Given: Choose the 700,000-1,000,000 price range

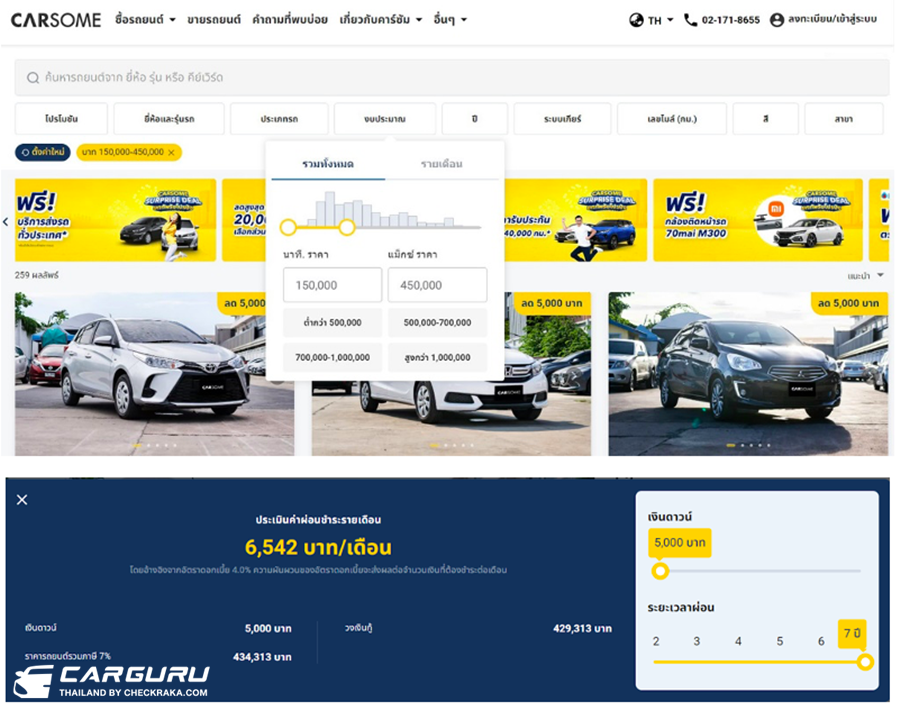Looking at the screenshot, I should (332, 357).
